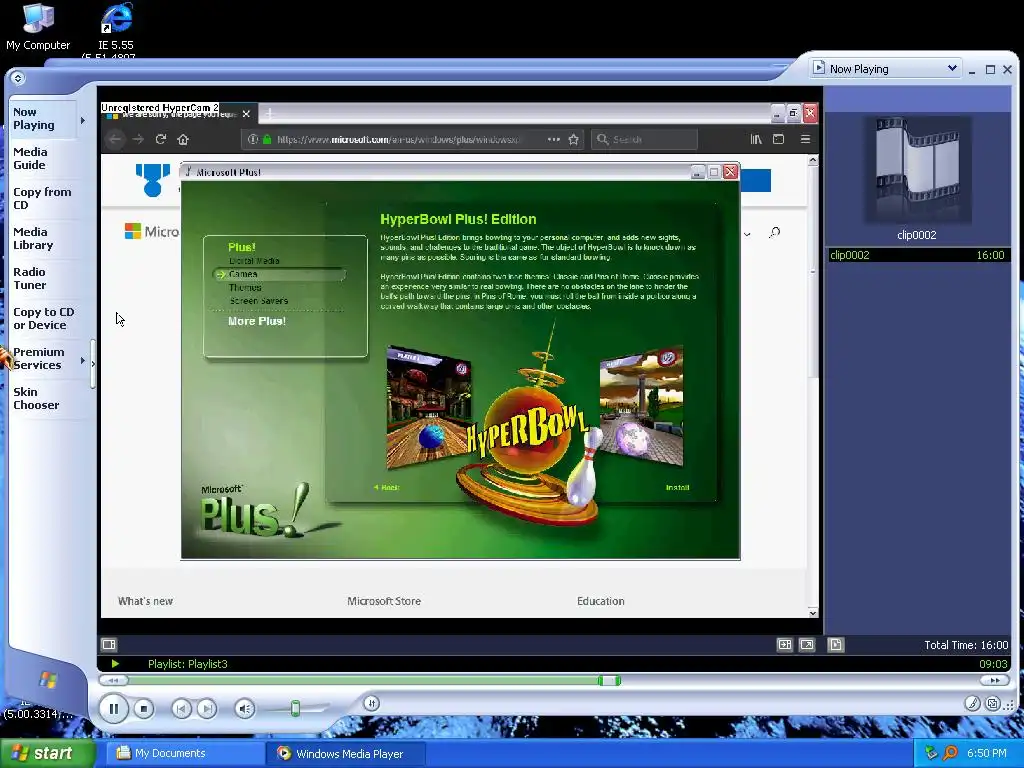Click the Back link in HyperBowl page
The width and height of the screenshot is (1024, 768).
tap(387, 487)
